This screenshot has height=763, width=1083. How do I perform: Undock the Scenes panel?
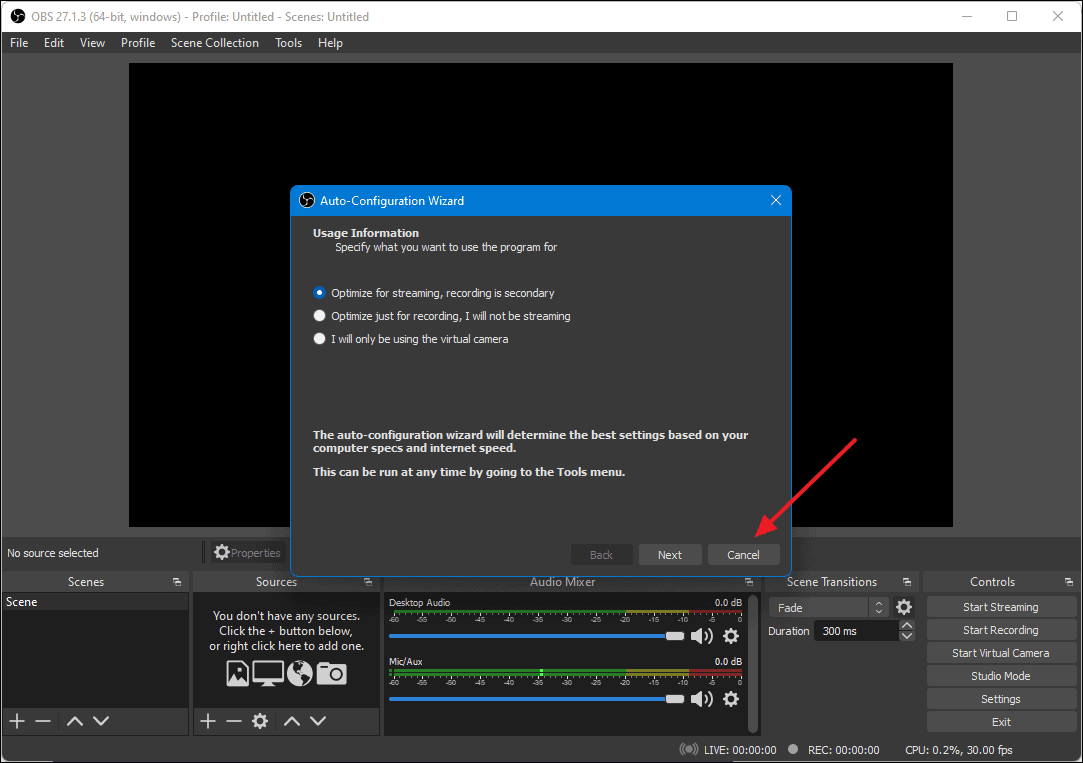(177, 582)
